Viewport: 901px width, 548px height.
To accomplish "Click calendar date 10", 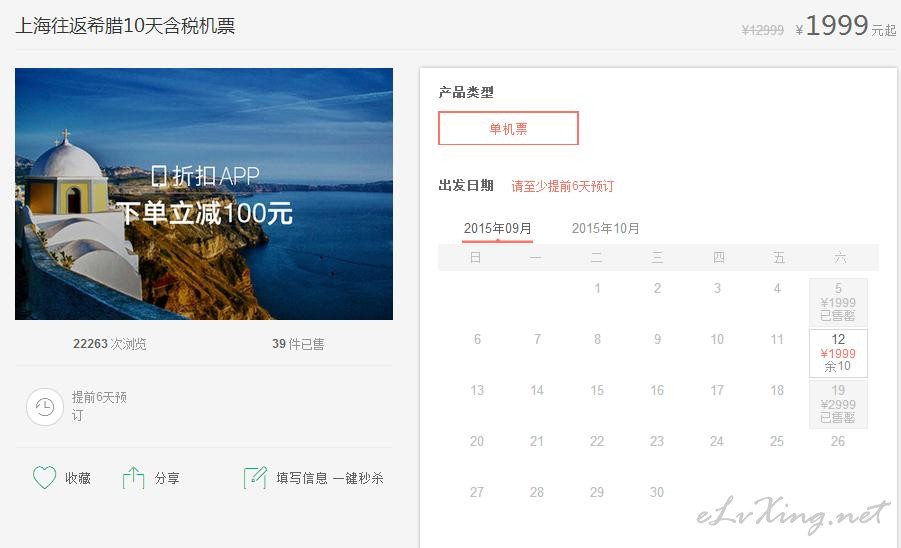I will (x=717, y=339).
